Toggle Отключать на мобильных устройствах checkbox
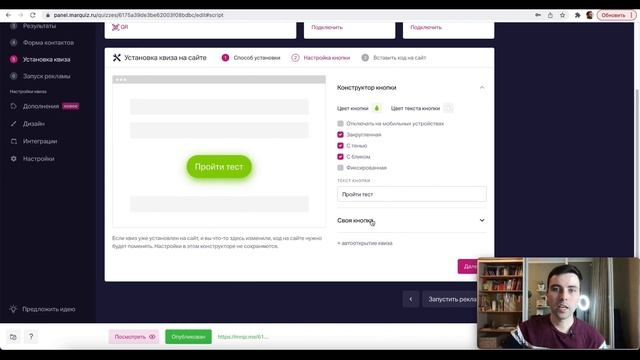Image resolution: width=640 pixels, height=360 pixels. click(340, 123)
